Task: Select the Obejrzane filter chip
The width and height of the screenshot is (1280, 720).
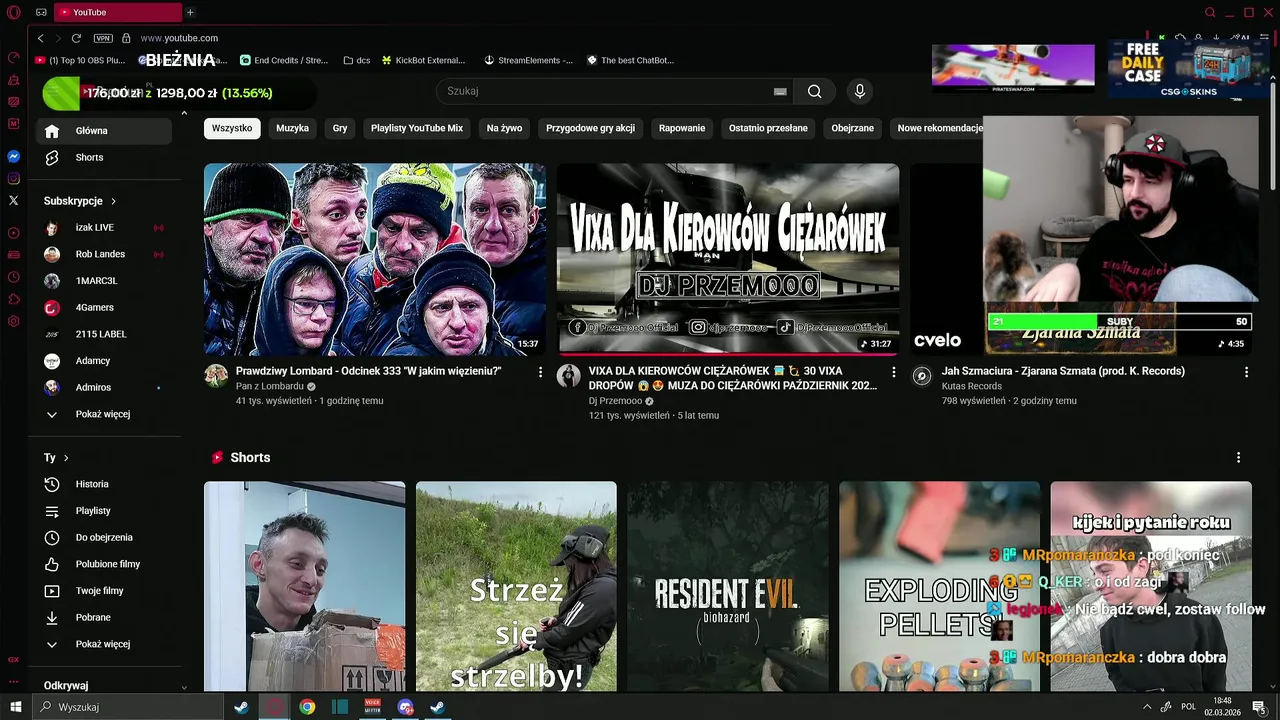Action: [x=852, y=128]
